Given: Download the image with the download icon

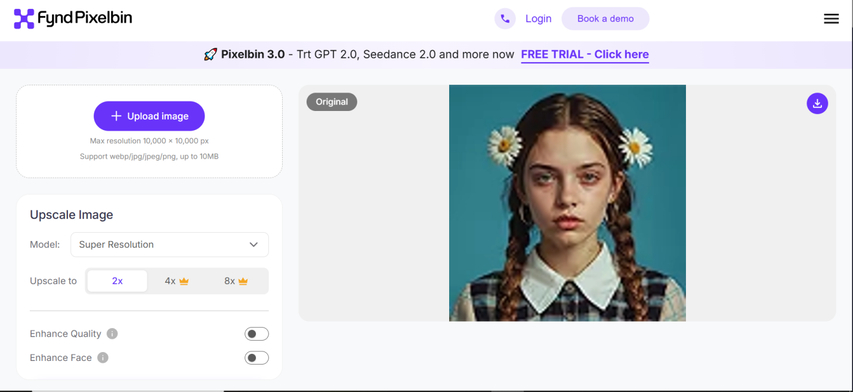Looking at the screenshot, I should tap(817, 103).
